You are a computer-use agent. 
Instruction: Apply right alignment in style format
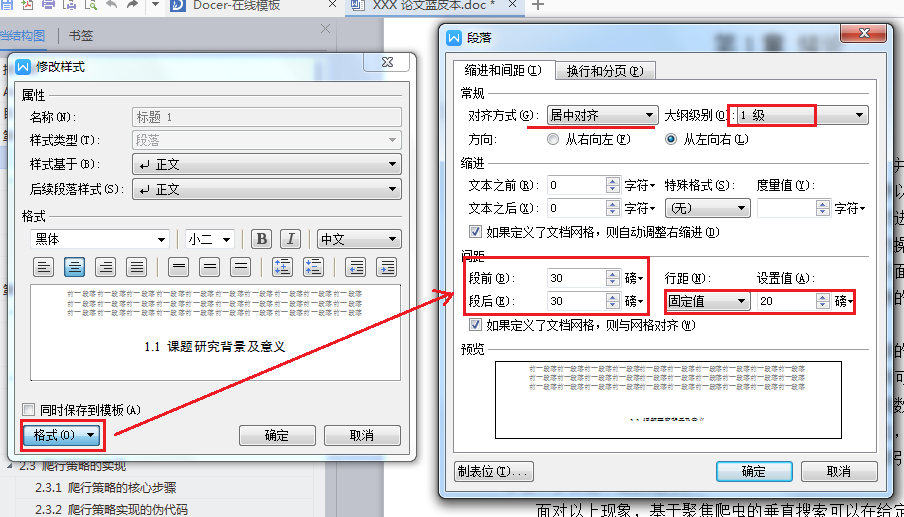point(106,267)
